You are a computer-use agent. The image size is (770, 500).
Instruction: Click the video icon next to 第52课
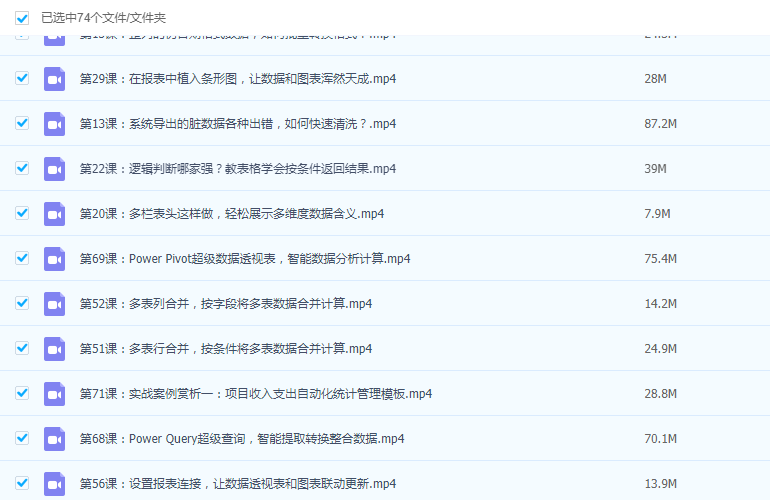[x=55, y=303]
